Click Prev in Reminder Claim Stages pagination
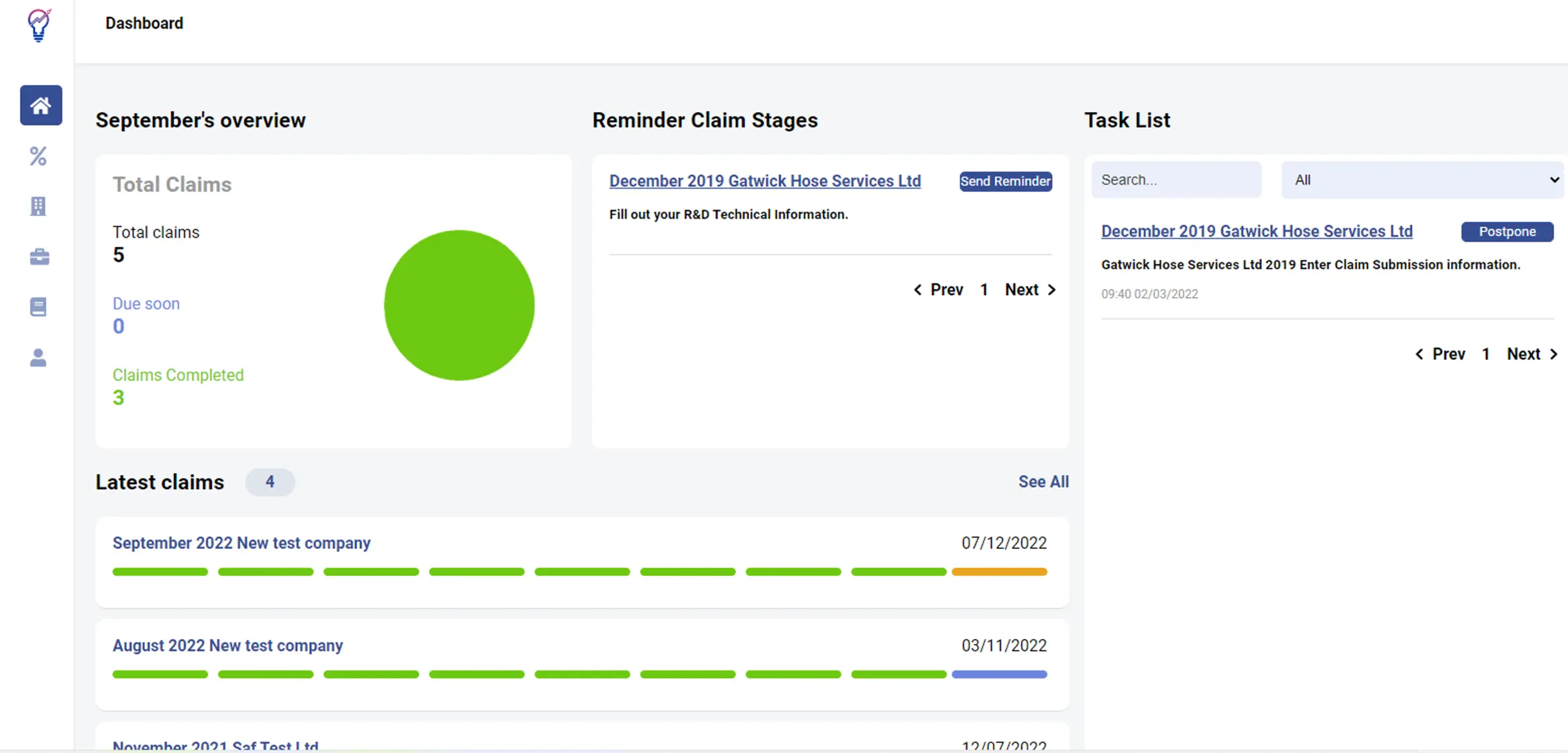Image resolution: width=1568 pixels, height=753 pixels. pyautogui.click(x=939, y=290)
